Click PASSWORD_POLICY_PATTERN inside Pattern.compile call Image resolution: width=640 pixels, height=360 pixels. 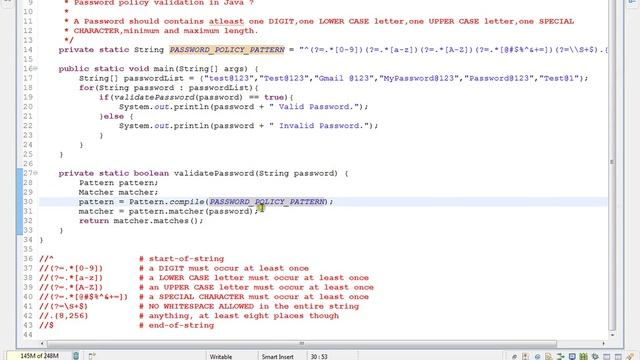[x=267, y=202]
